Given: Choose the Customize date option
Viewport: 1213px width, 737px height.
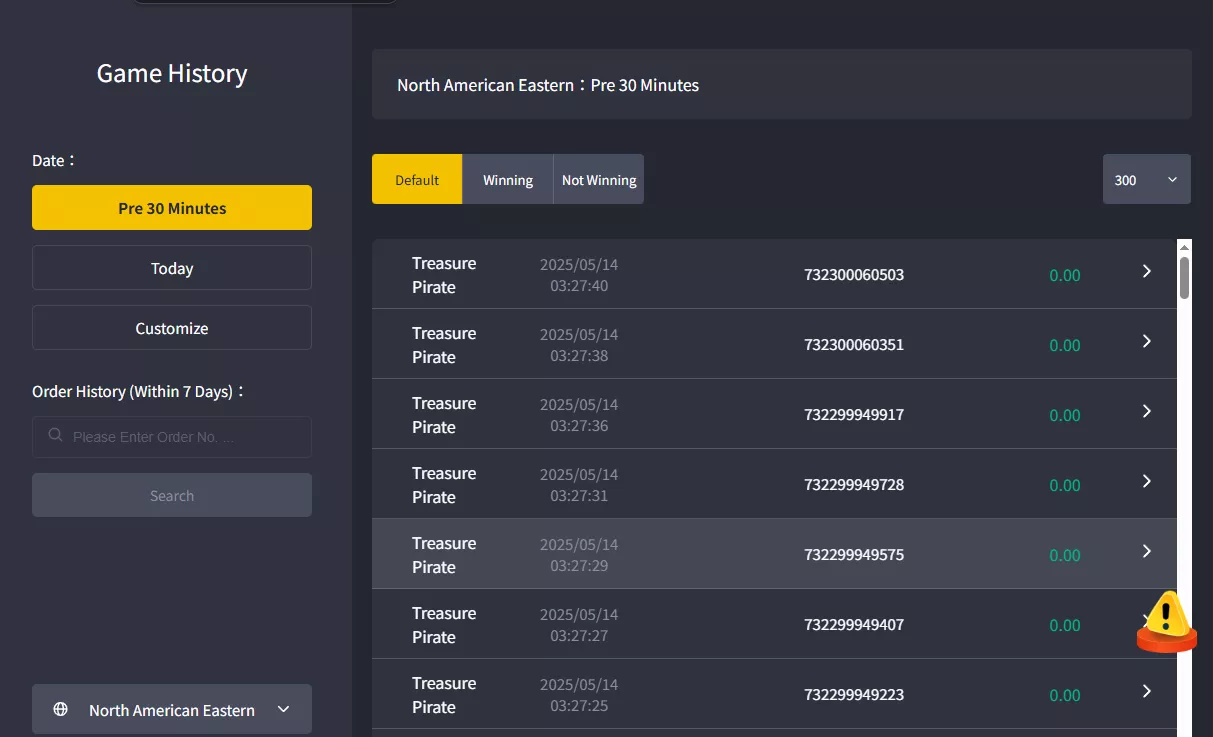Looking at the screenshot, I should coord(172,328).
